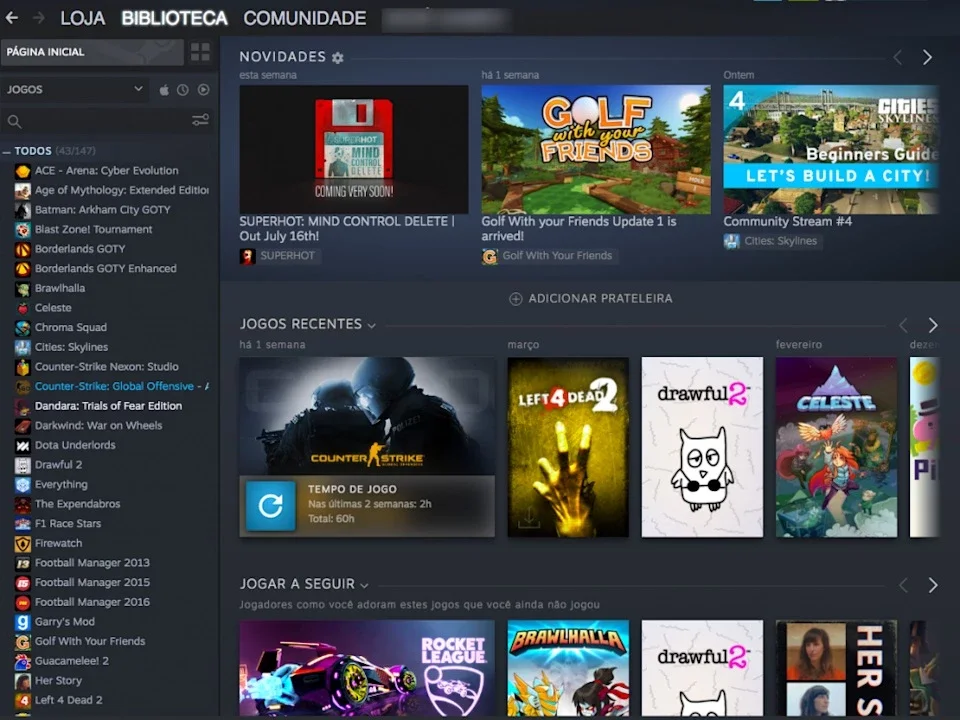Collapse the TODOS games list
Image resolution: width=960 pixels, height=720 pixels.
(7, 151)
